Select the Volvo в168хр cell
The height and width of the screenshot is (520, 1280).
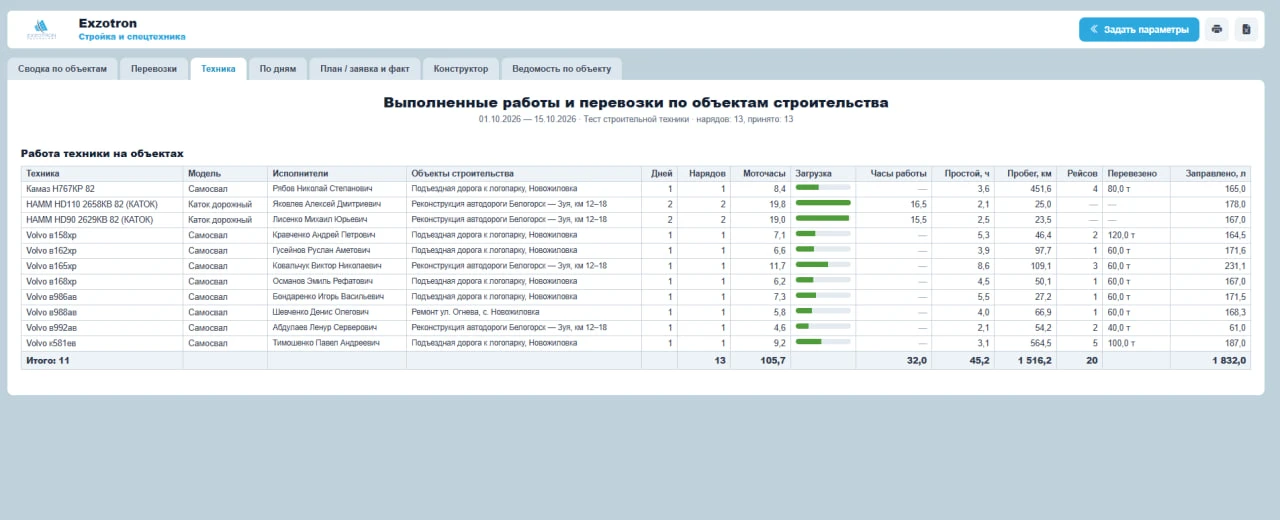pos(102,281)
